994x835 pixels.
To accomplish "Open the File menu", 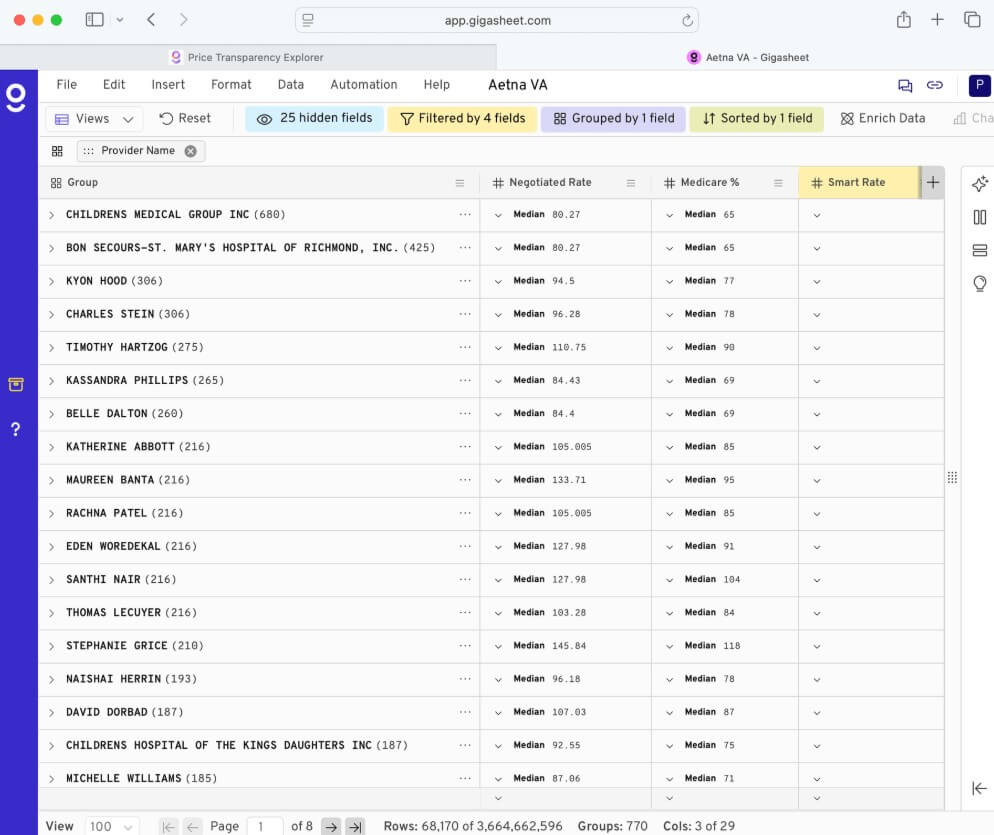I will (67, 84).
